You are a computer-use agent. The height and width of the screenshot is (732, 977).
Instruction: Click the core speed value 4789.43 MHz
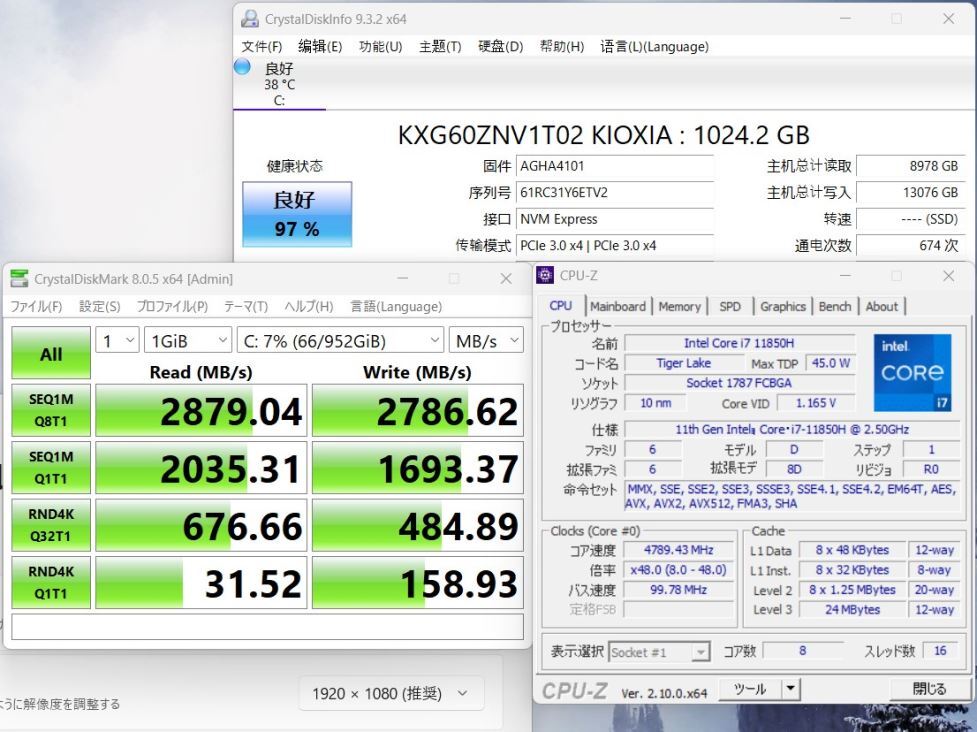679,550
